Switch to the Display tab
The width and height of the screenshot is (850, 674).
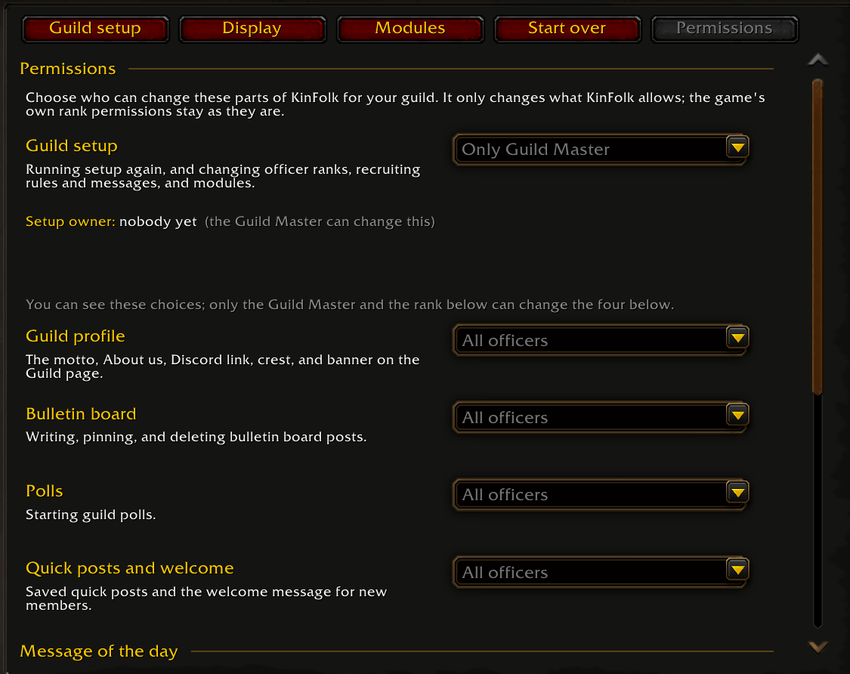pos(253,28)
